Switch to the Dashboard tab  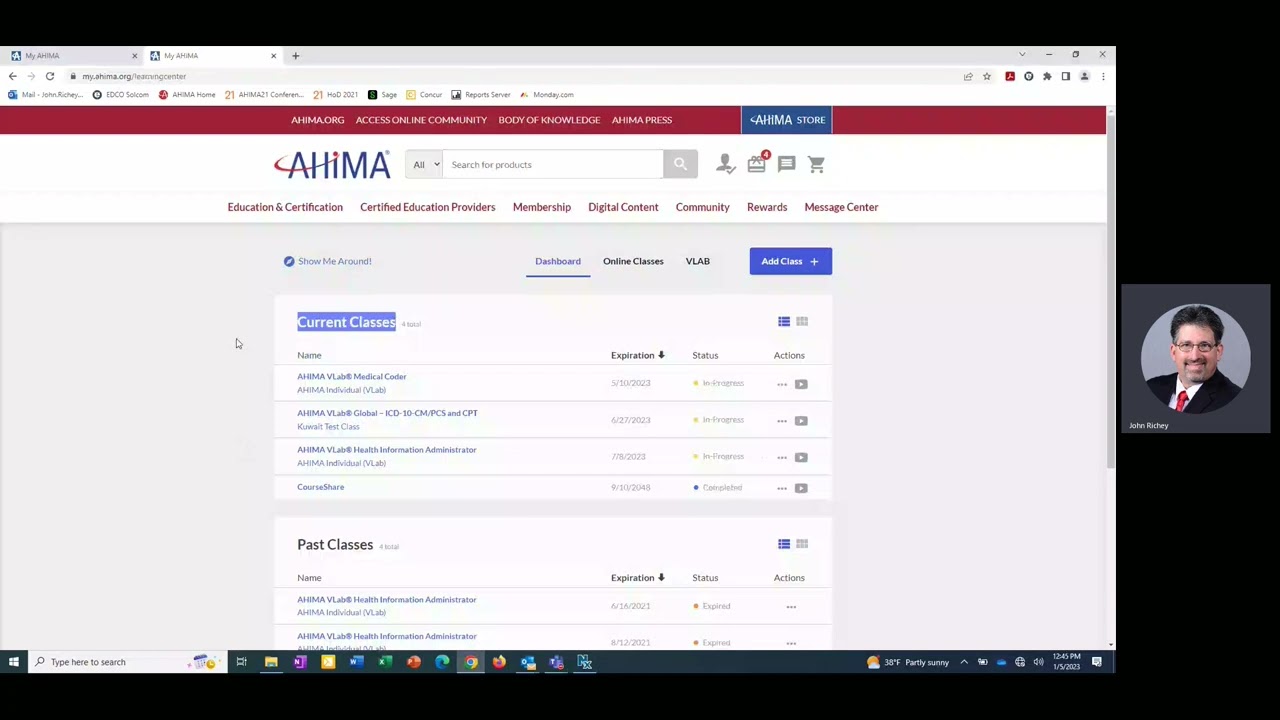coord(558,261)
